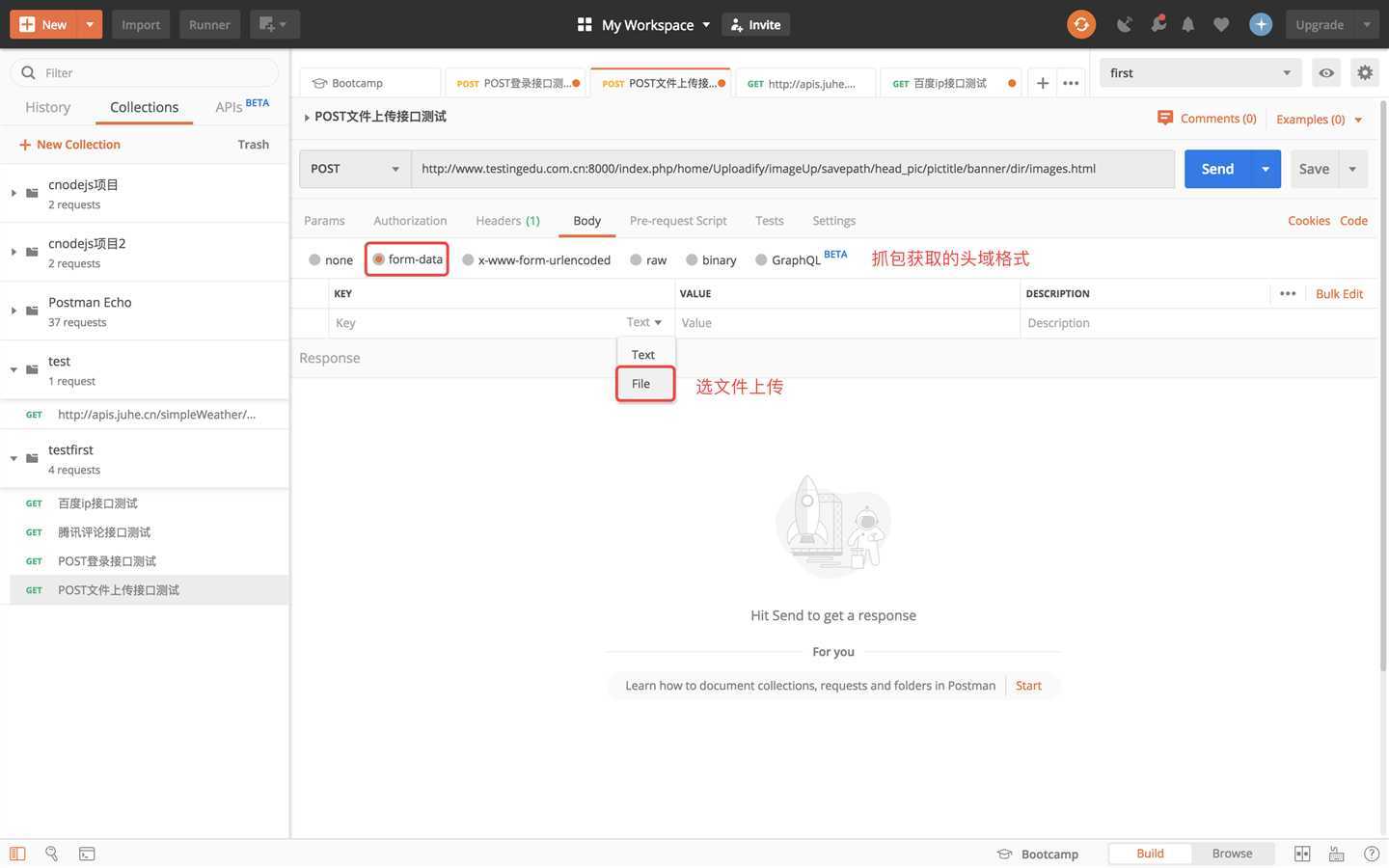Image resolution: width=1389 pixels, height=868 pixels.
Task: Select the raw body radio button
Action: coord(636,259)
